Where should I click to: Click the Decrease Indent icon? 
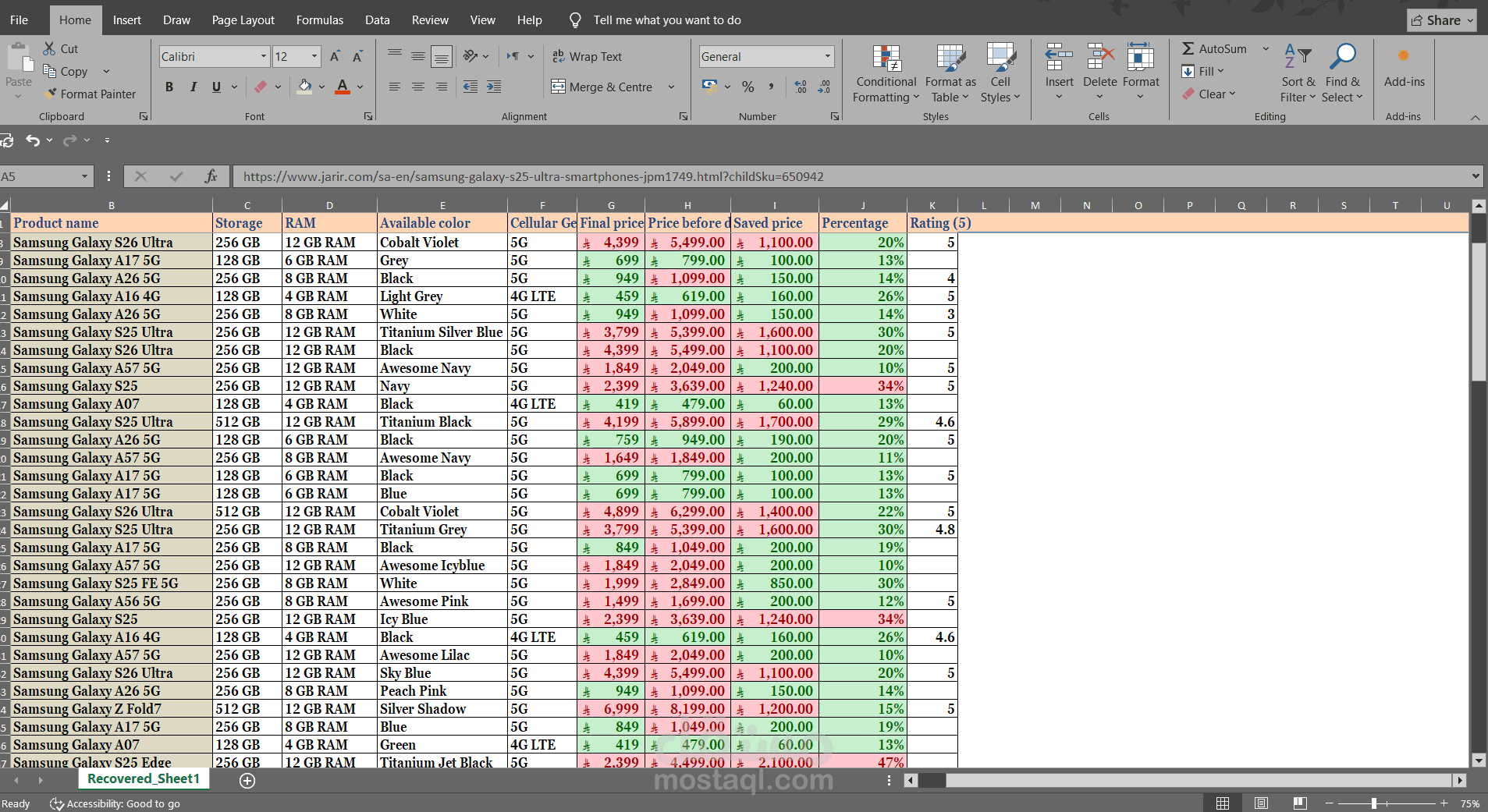pos(471,87)
